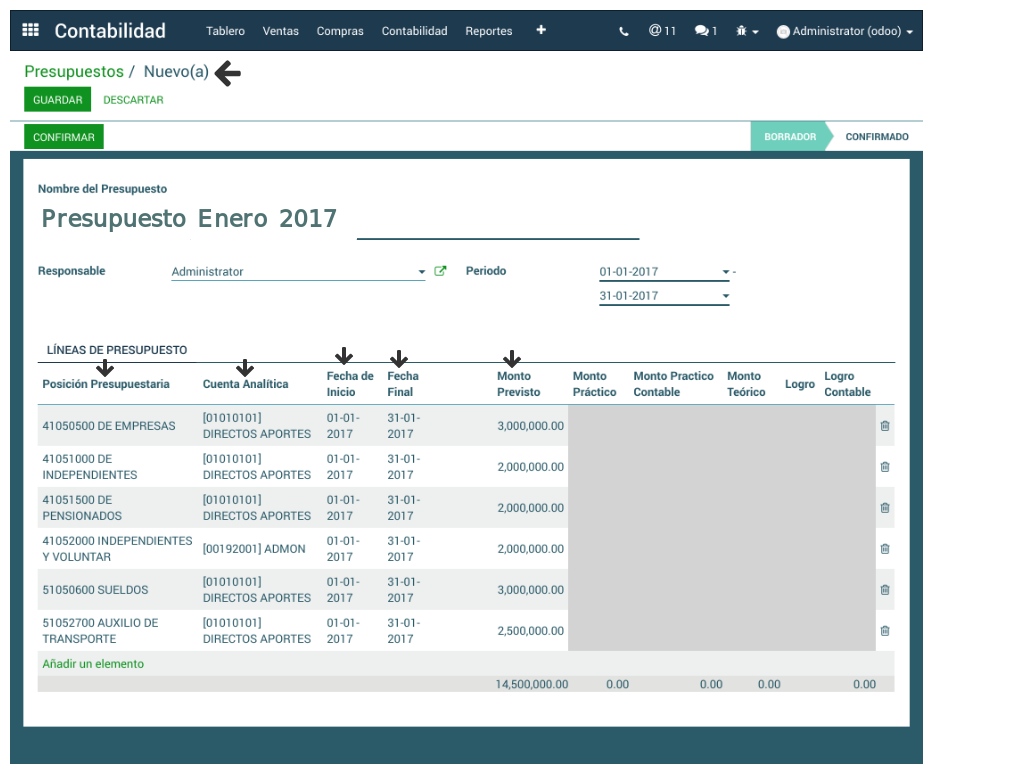
Task: Open the @ mentions notification counter
Action: 662,31
